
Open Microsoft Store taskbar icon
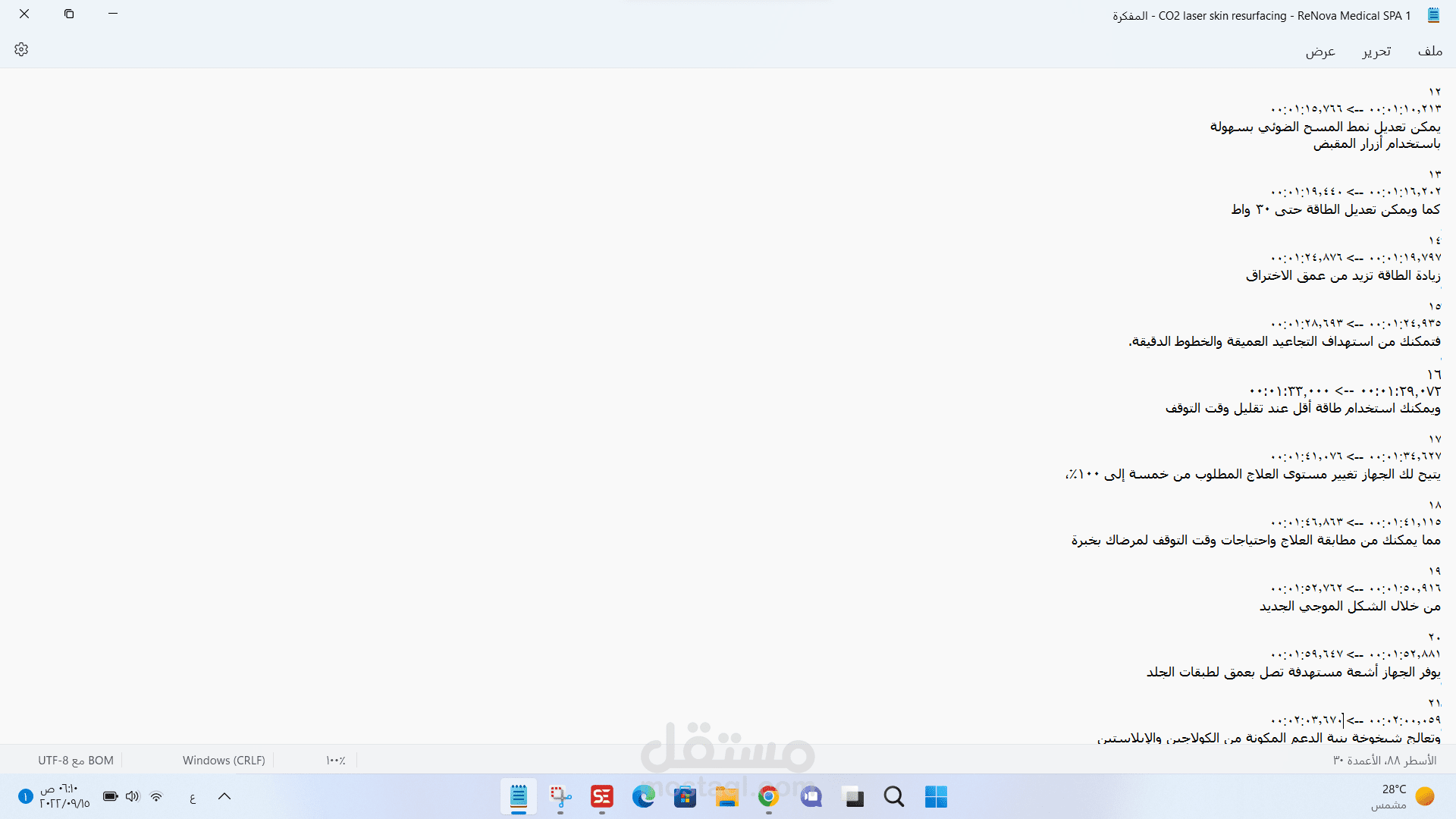click(685, 796)
